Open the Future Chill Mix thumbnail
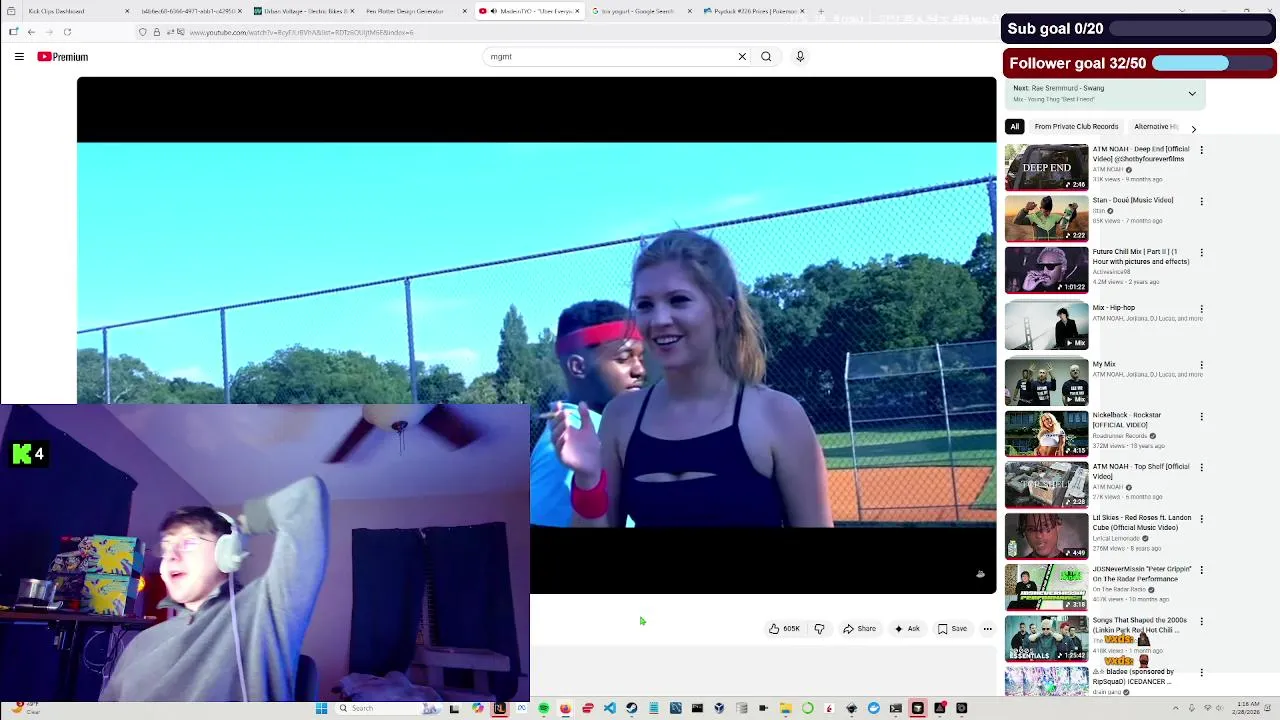This screenshot has width=1280, height=720. tap(1046, 270)
